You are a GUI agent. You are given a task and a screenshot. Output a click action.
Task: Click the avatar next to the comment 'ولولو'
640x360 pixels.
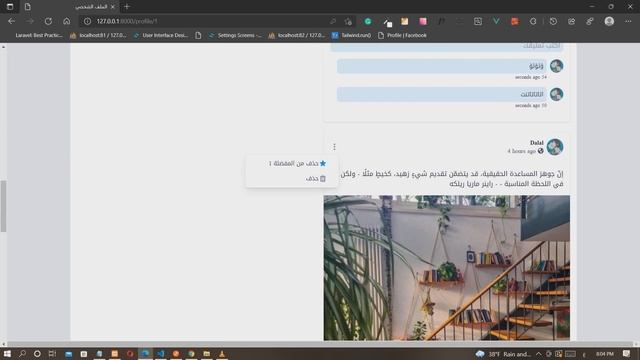[x=556, y=66]
